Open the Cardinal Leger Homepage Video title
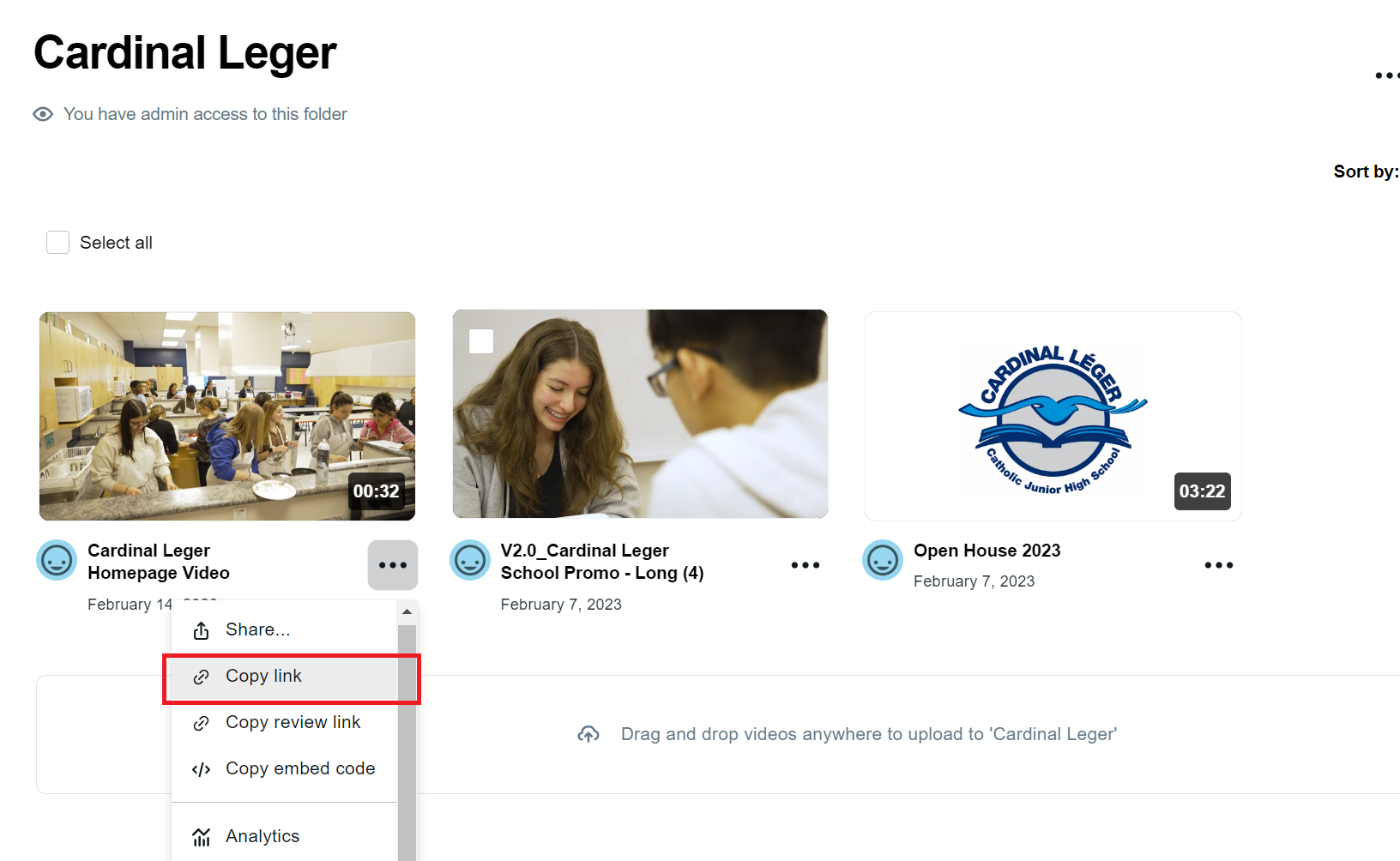This screenshot has height=861, width=1400. click(159, 562)
